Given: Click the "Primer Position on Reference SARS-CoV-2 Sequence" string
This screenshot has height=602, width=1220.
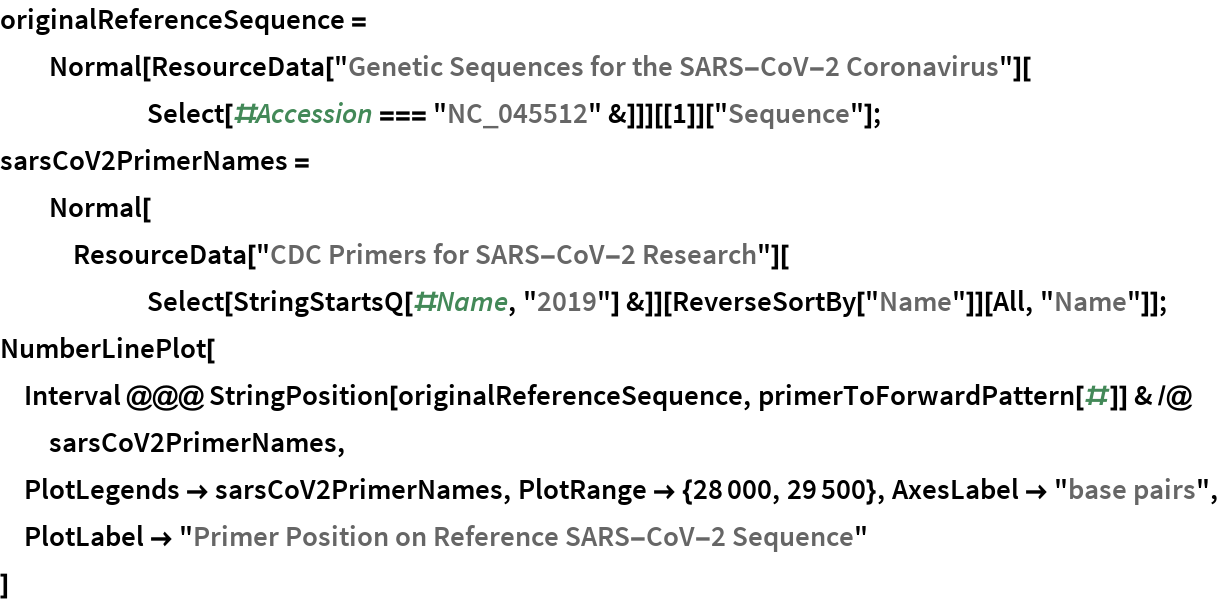Looking at the screenshot, I should click(522, 537).
